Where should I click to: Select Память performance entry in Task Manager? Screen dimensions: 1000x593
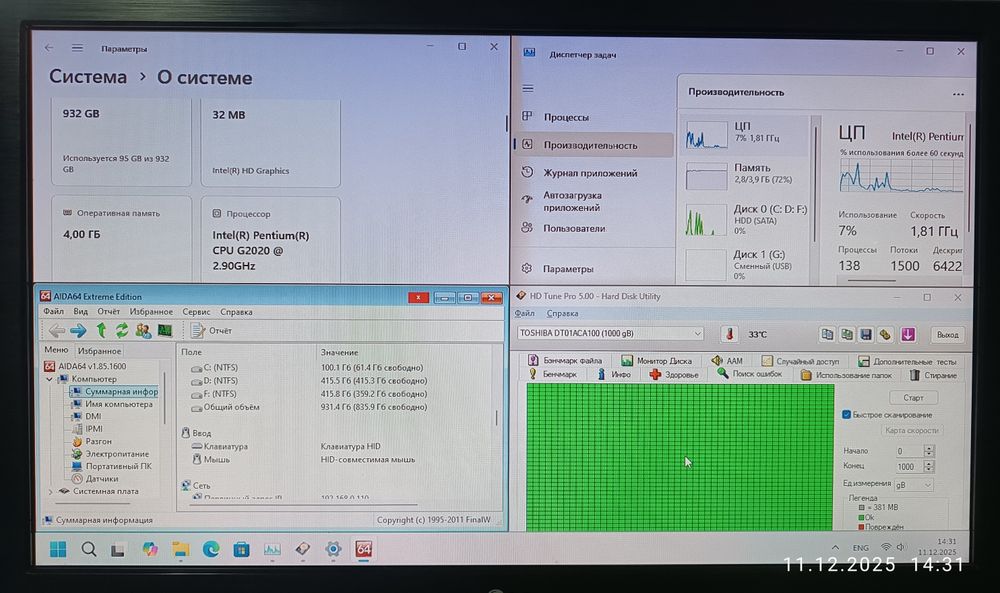[746, 175]
